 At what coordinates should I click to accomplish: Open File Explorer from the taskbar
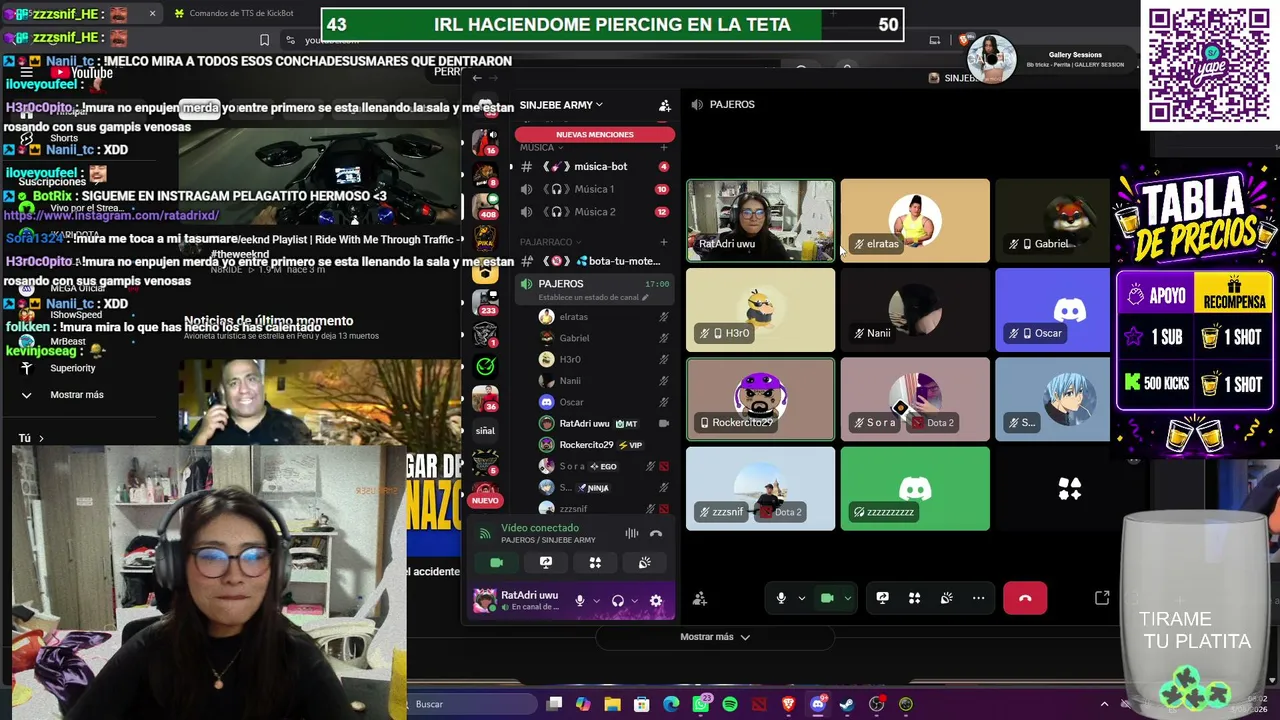[x=613, y=704]
